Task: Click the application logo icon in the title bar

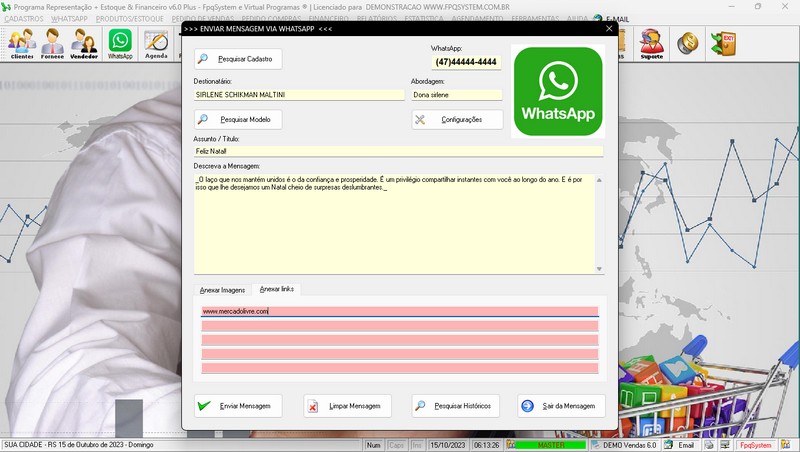Action: (6, 7)
